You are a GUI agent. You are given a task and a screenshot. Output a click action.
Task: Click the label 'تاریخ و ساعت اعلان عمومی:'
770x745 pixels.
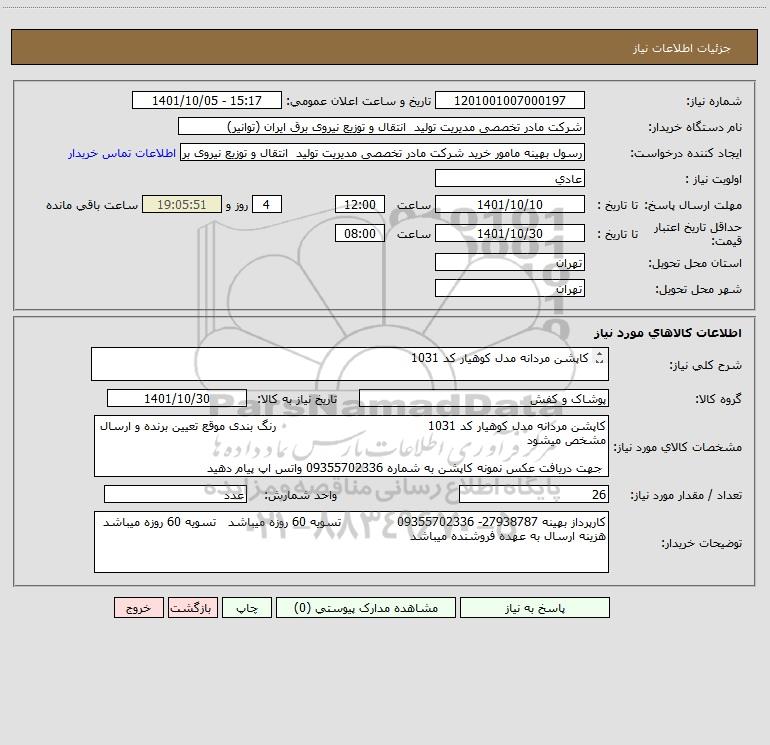359,101
